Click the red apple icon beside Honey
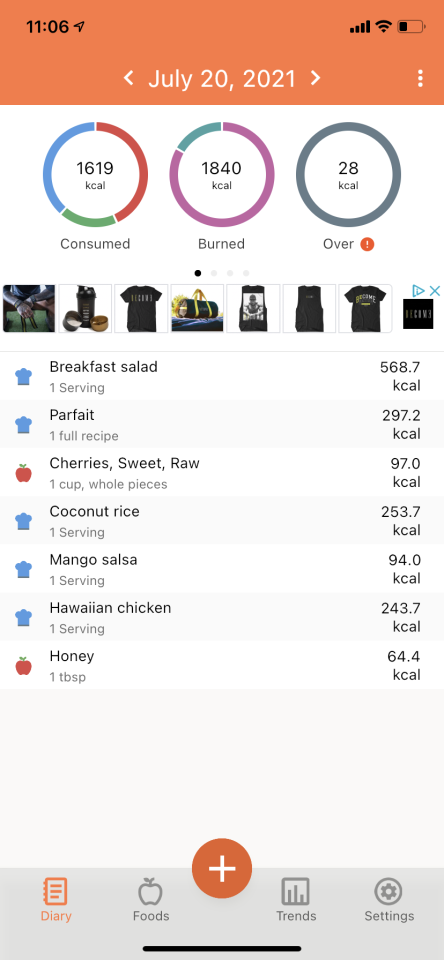The image size is (444, 960). [23, 666]
